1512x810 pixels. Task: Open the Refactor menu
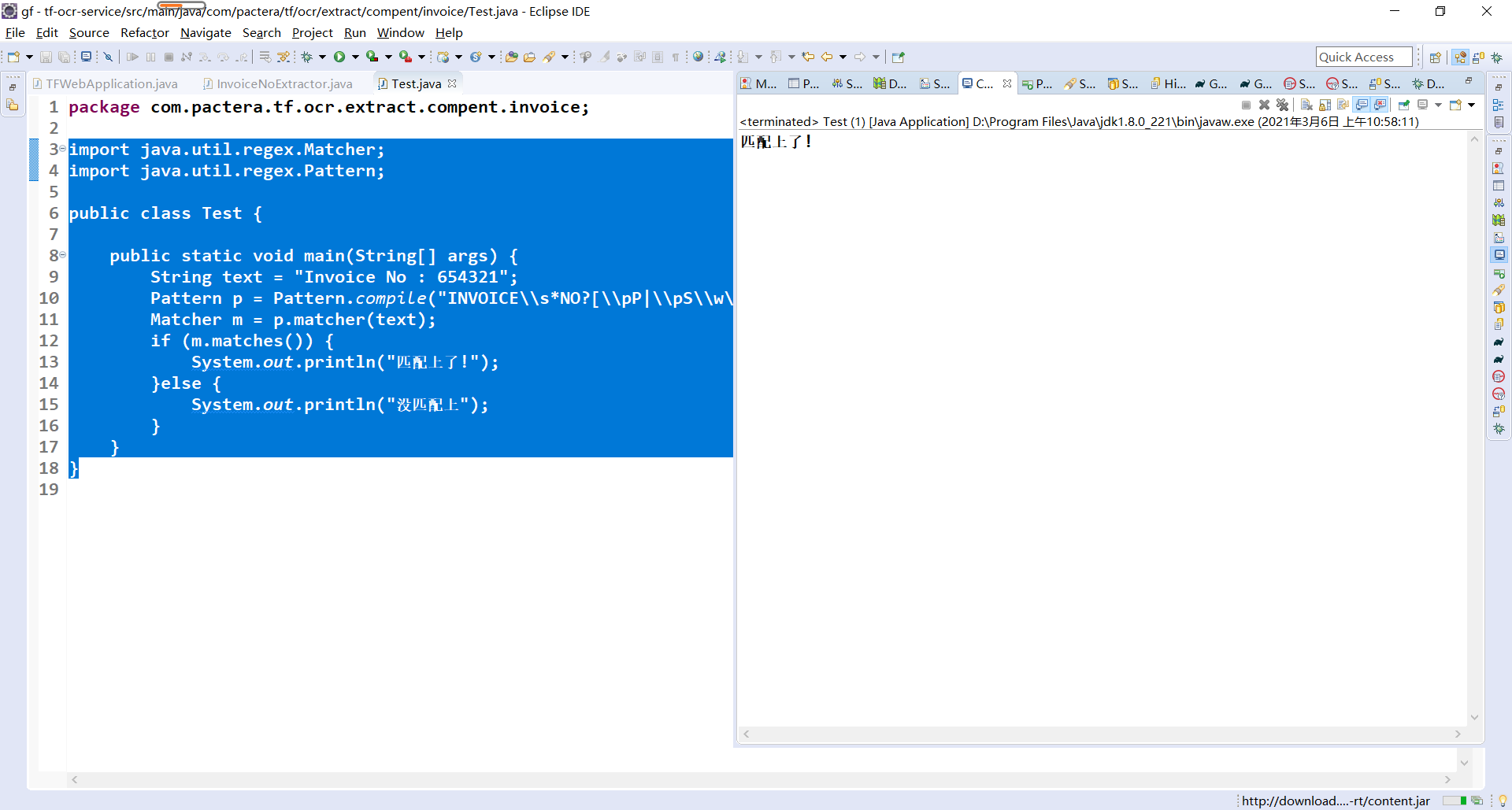[144, 32]
